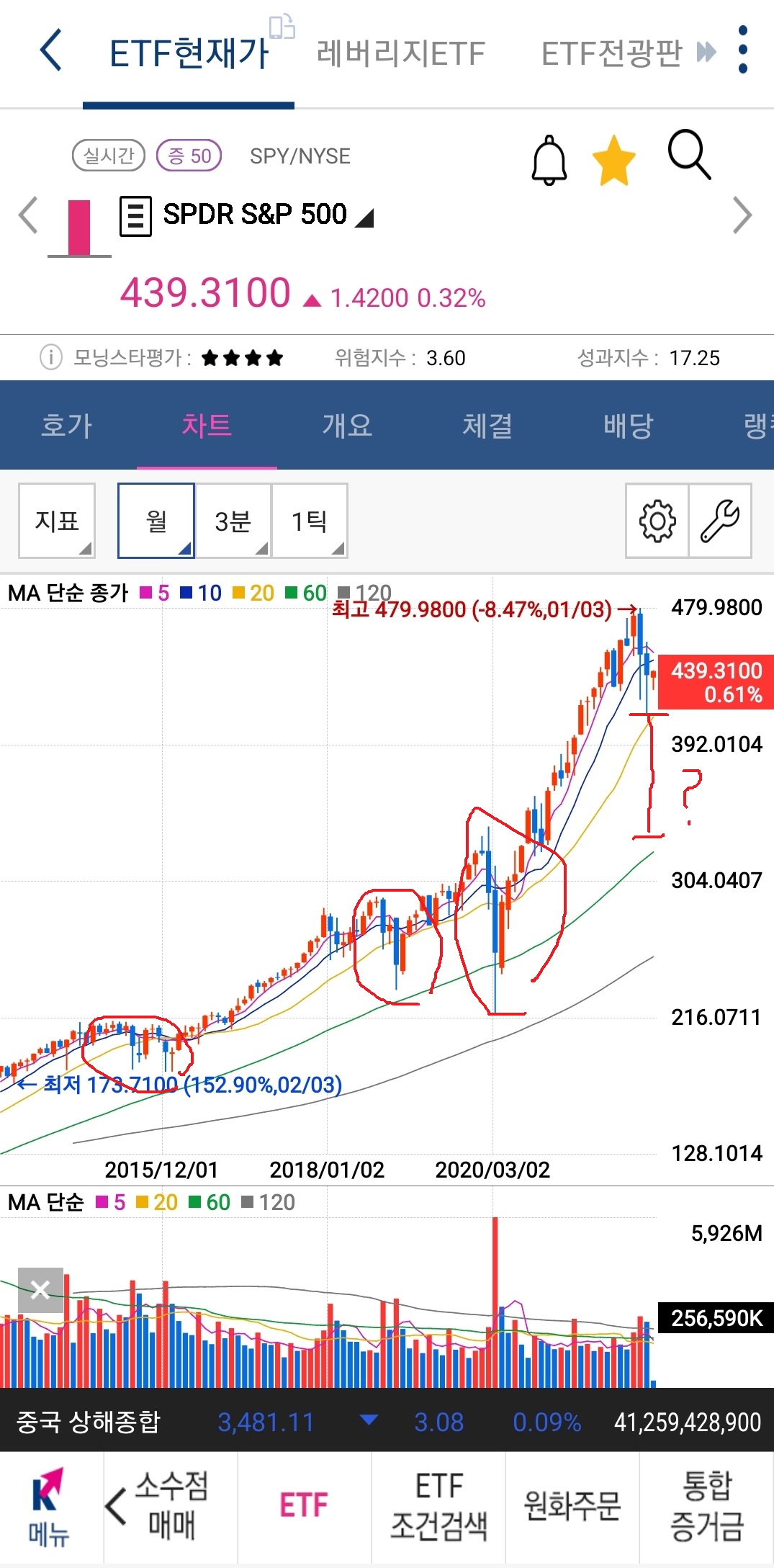
Task: Select the 3분 minute period dropdown
Action: (233, 521)
